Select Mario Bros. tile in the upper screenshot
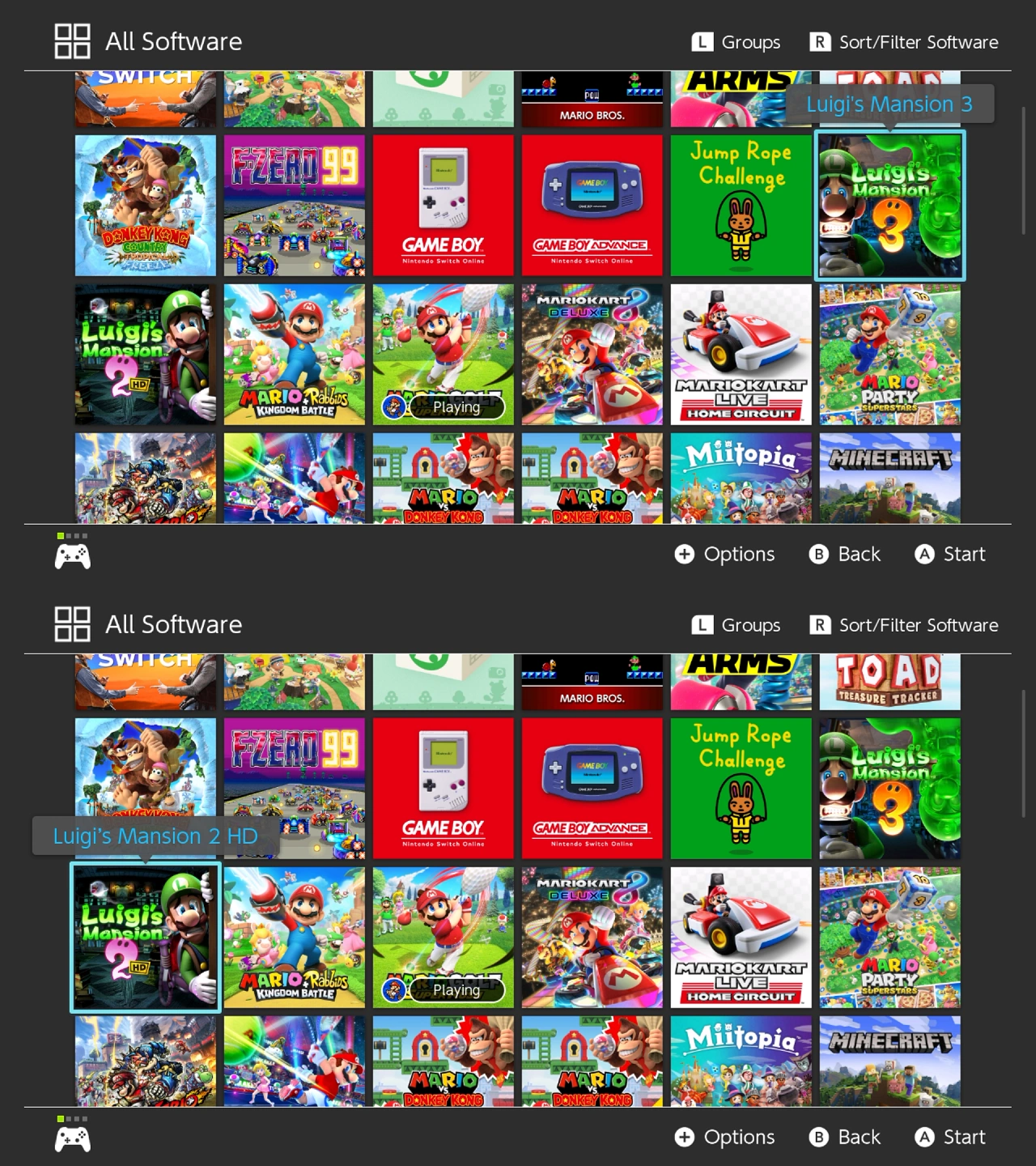Screen dimensions: 1036x1166 pos(592,100)
